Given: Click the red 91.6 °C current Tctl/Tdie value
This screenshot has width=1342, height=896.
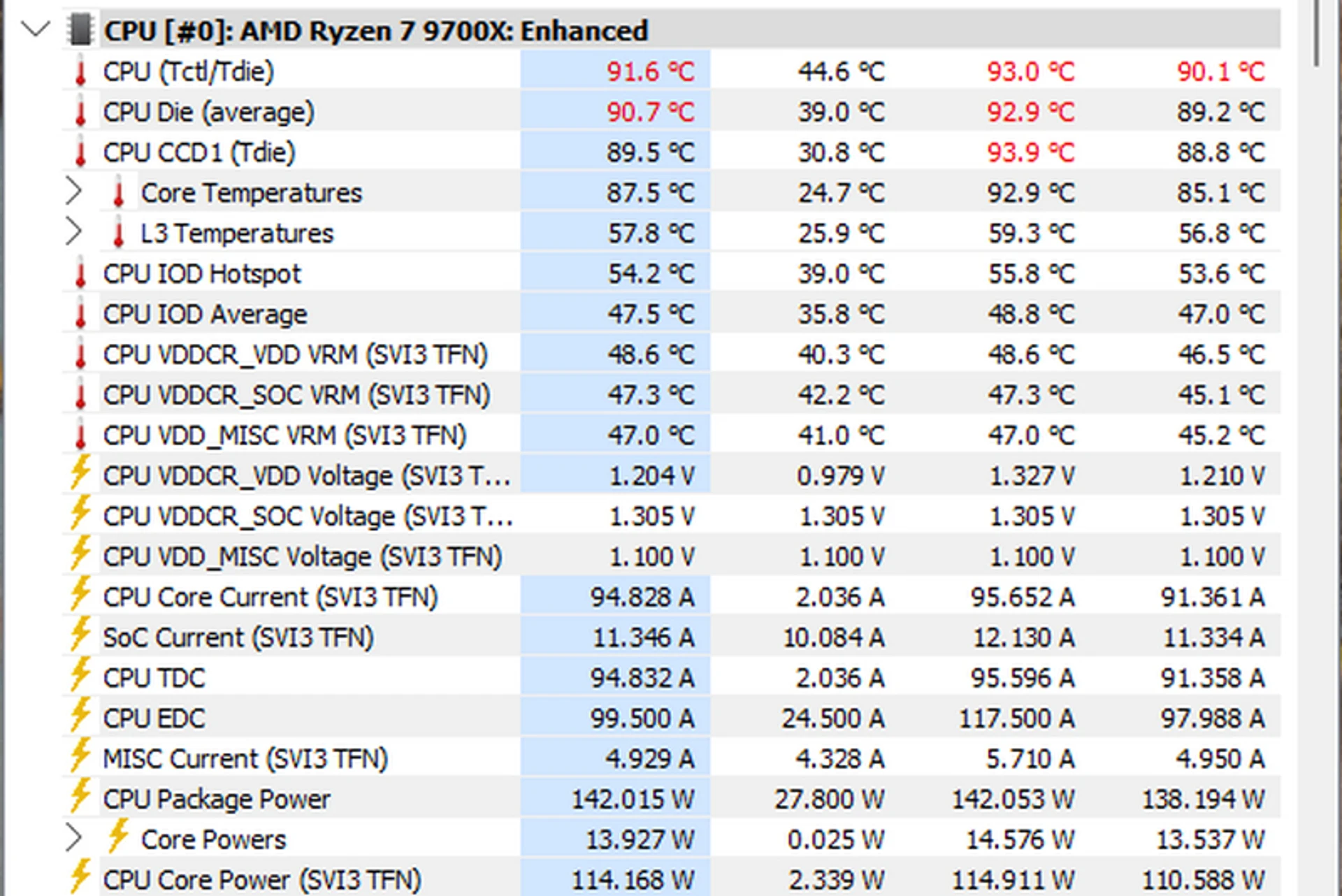Looking at the screenshot, I should point(650,72).
